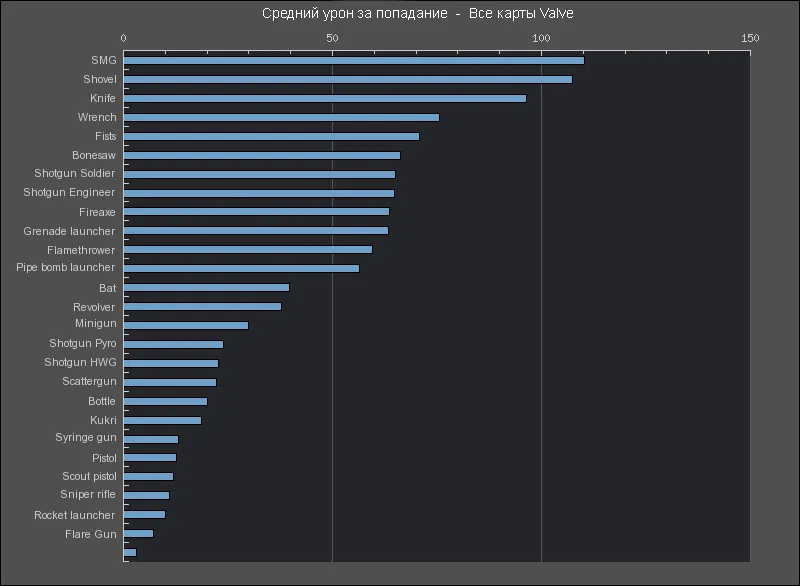
Task: Select the Shovel bar
Action: [347, 80]
